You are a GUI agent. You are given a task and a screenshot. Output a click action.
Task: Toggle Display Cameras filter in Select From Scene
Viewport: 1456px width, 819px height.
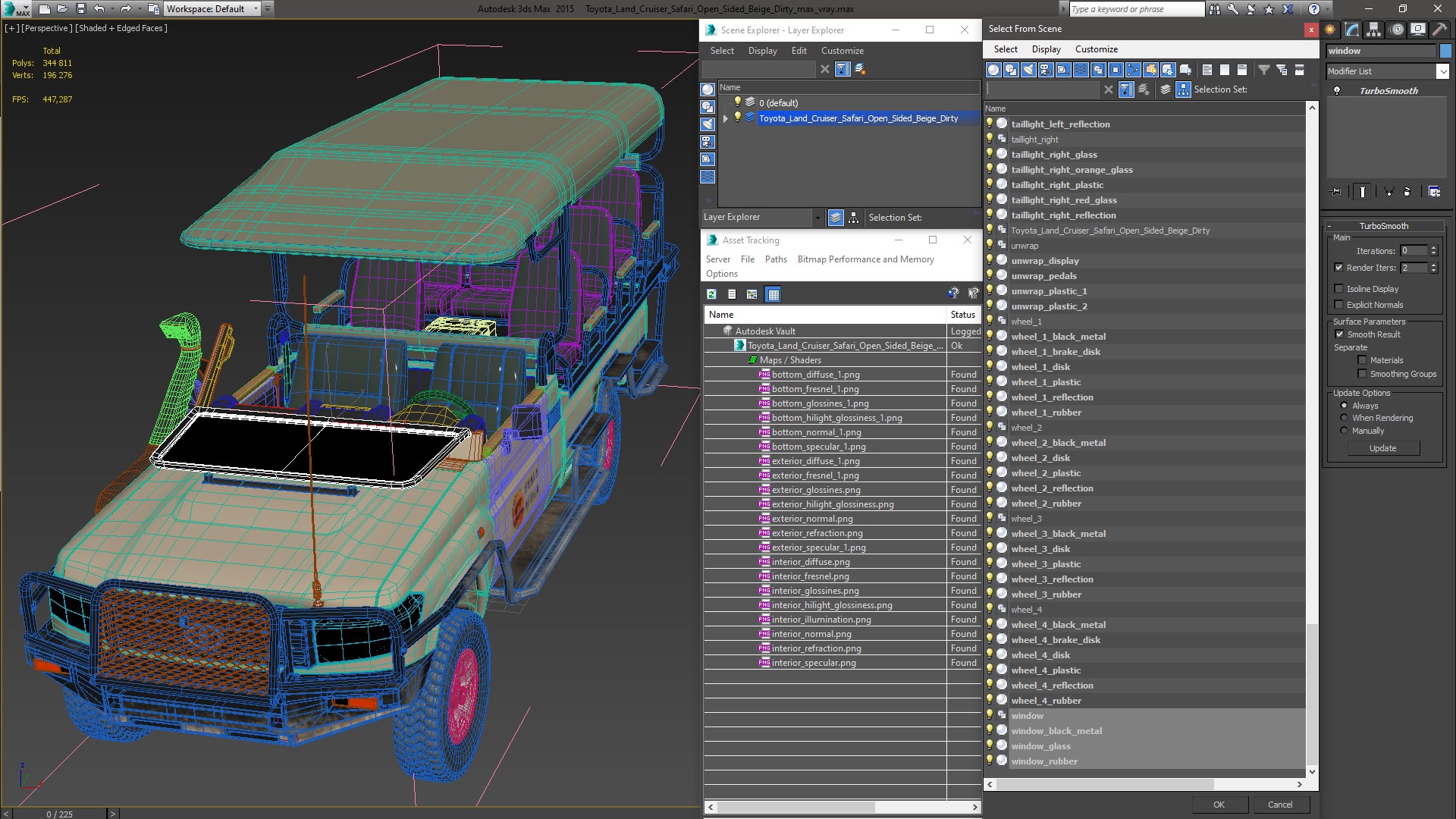point(1046,70)
